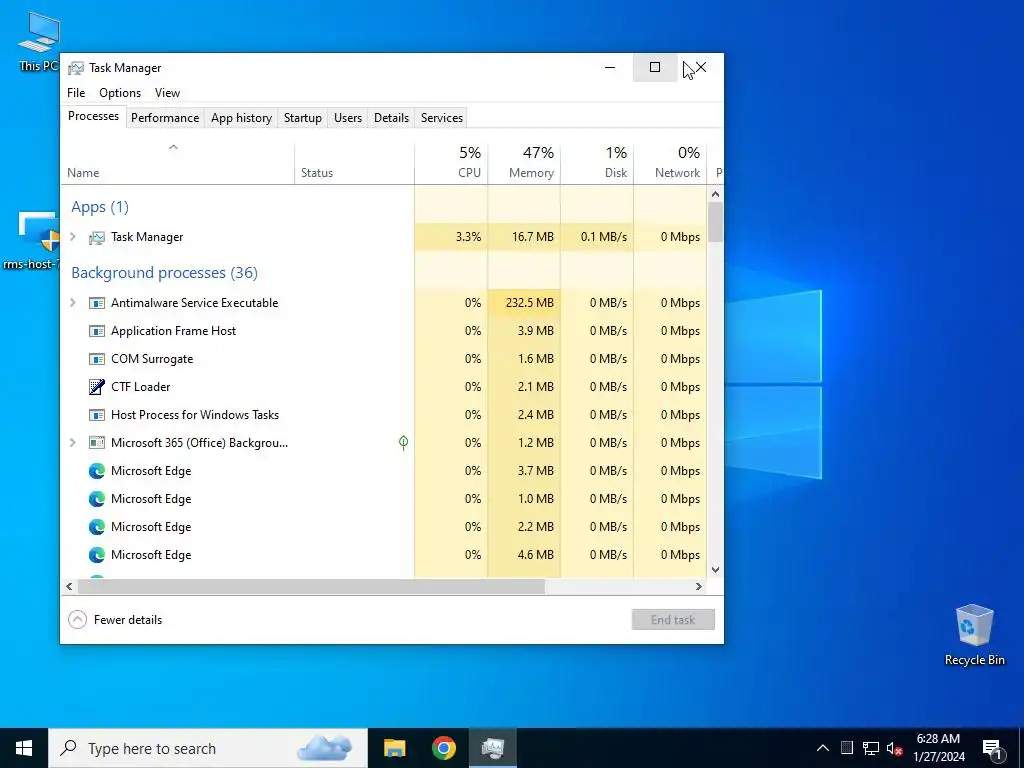Click the Host Process for Windows Tasks icon

(x=97, y=415)
